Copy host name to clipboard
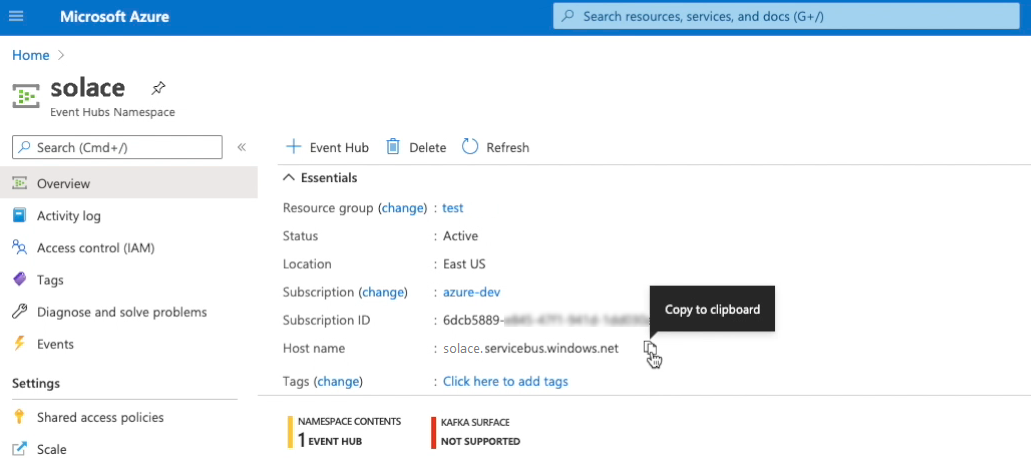The width and height of the screenshot is (1031, 458). (x=650, y=348)
